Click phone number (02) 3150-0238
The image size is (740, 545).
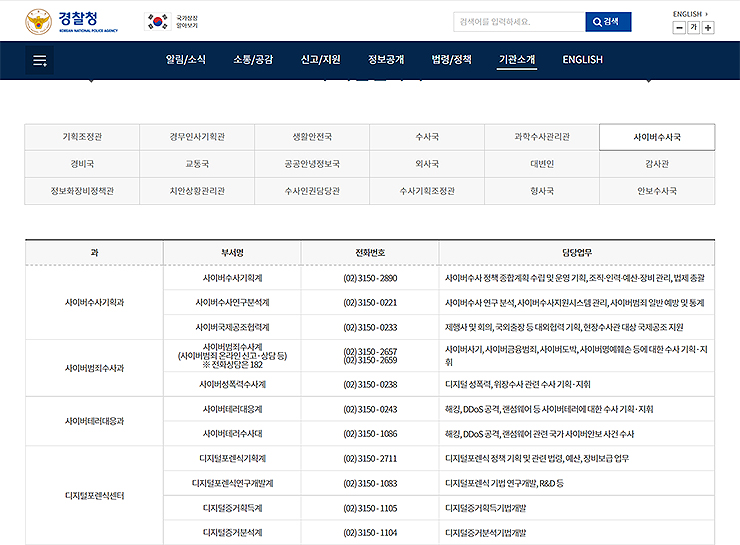(370, 385)
